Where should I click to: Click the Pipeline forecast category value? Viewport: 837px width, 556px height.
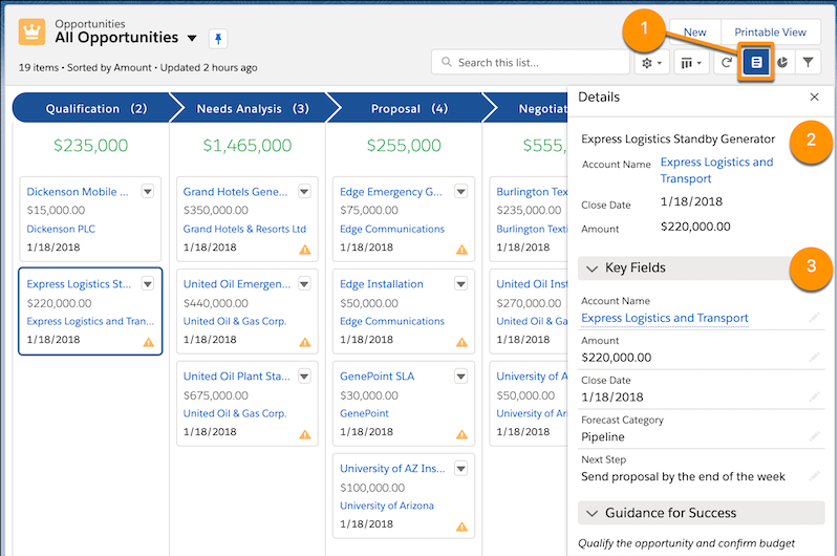[x=603, y=437]
